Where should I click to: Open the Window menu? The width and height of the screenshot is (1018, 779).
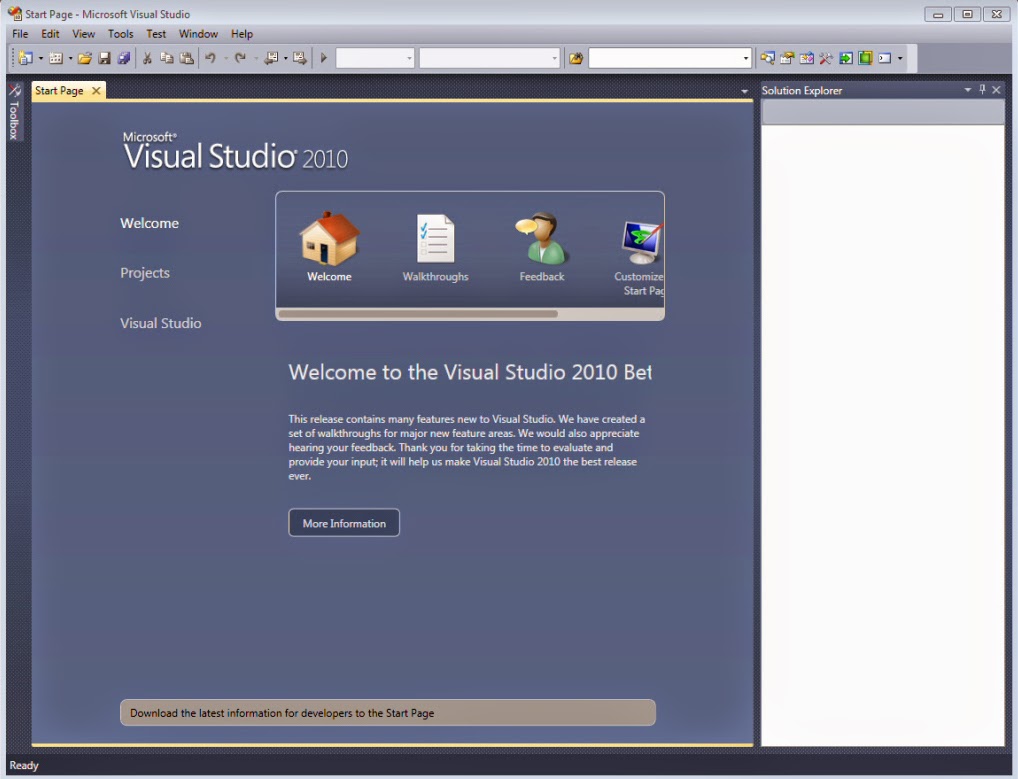click(x=198, y=34)
